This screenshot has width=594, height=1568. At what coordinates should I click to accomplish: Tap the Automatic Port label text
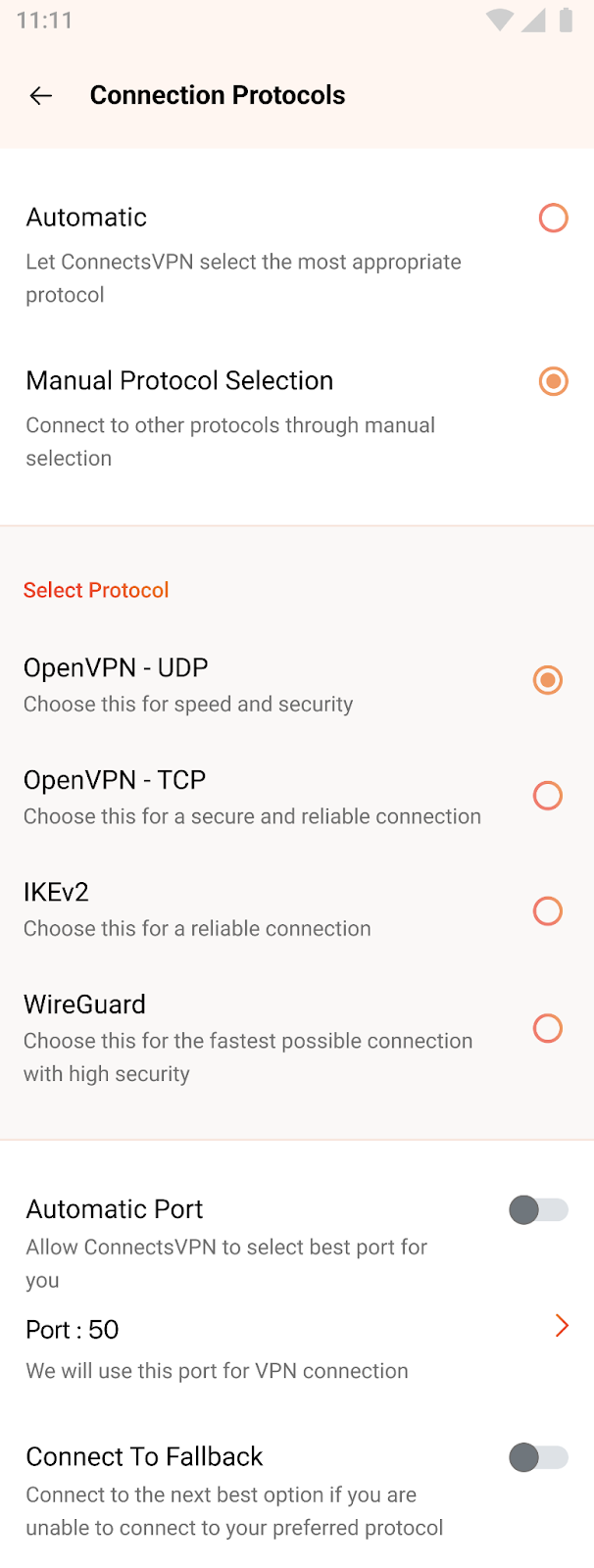(115, 1209)
